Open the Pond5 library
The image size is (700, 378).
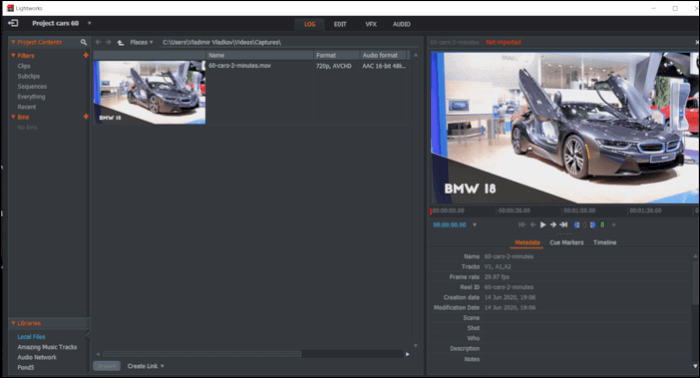pos(26,368)
